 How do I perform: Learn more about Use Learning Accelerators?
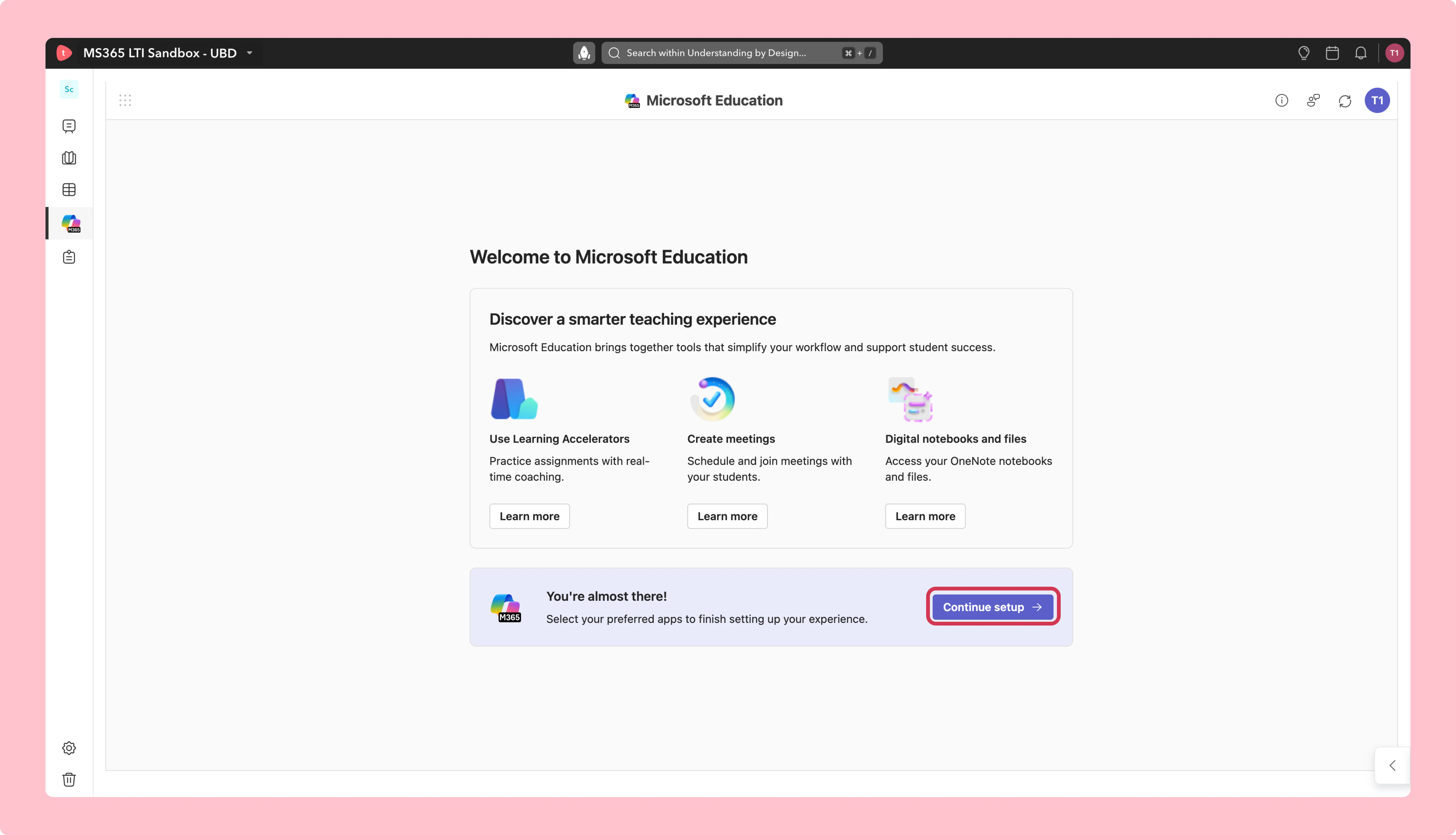[x=529, y=516]
